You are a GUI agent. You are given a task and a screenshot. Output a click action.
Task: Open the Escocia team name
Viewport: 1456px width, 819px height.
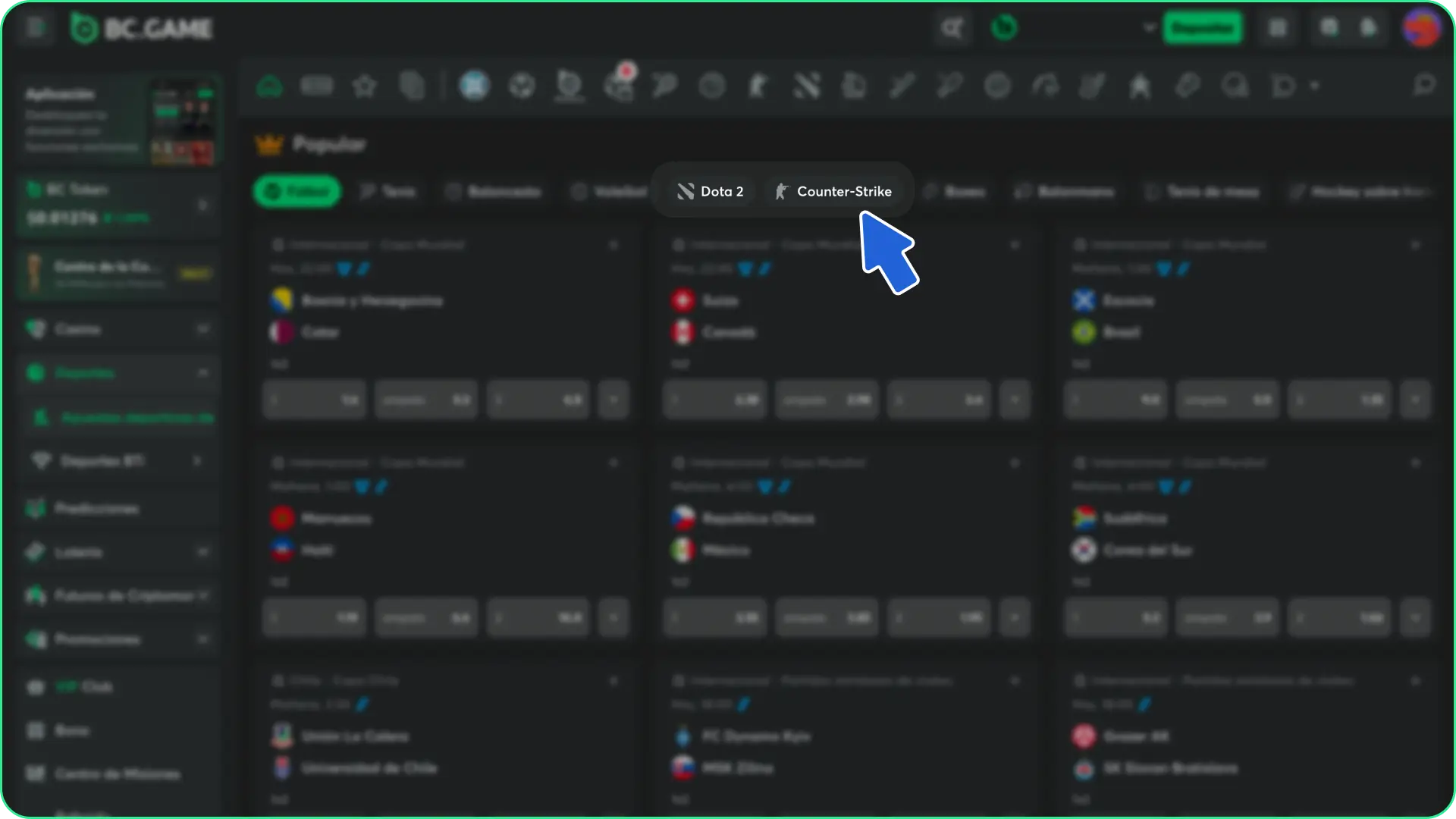(1128, 301)
